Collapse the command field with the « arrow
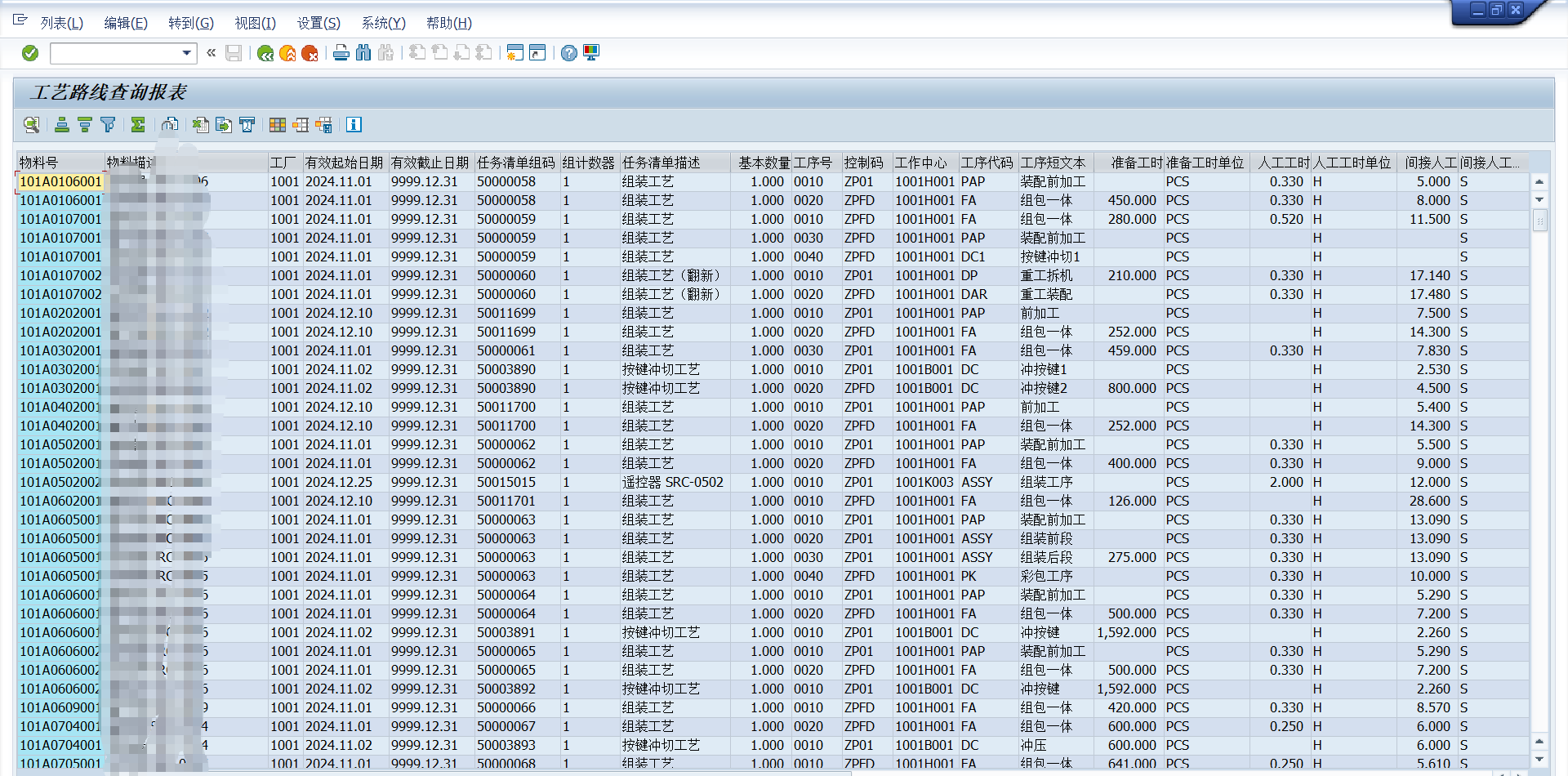Viewport: 1568px width, 776px height. click(x=212, y=53)
